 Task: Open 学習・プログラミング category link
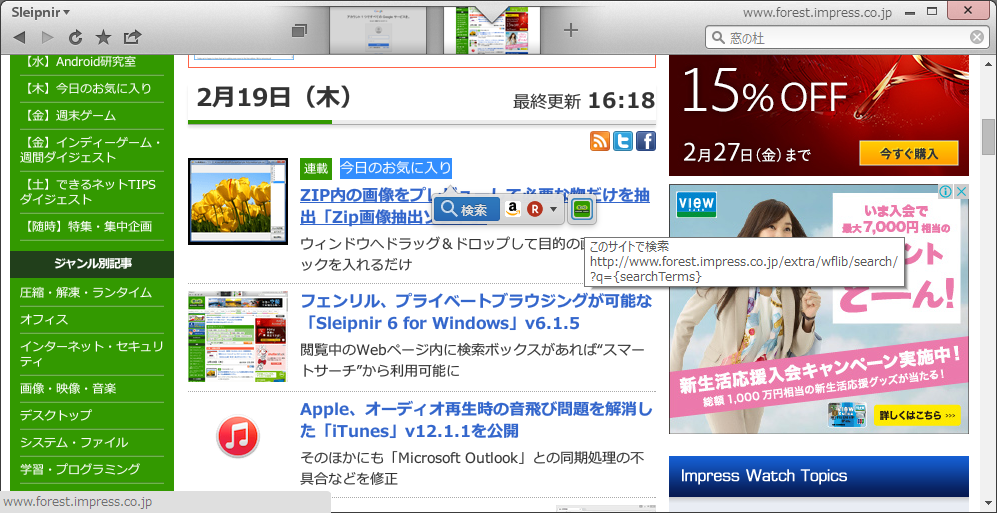(x=79, y=469)
